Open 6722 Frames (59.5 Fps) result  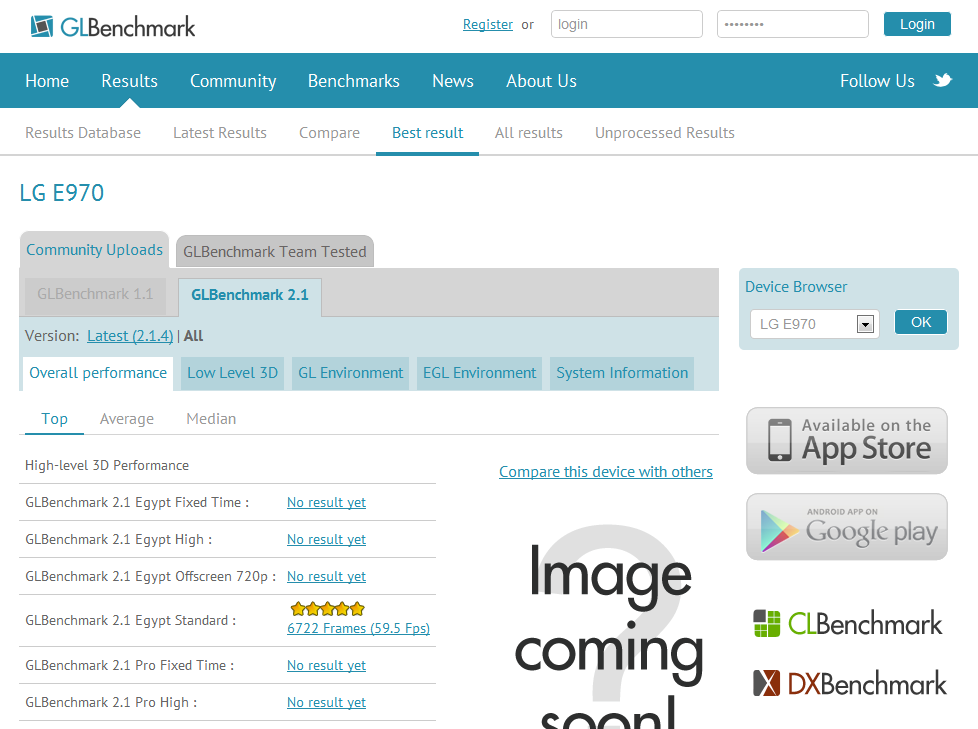(358, 629)
